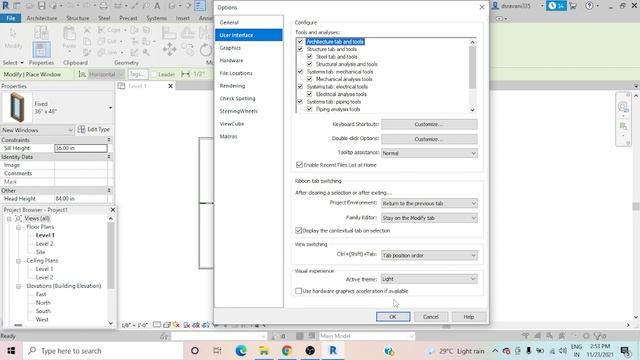Screen dimensions: 640x360
Task: Click the Save icon in quick access toolbar
Action: pyautogui.click(x=42, y=6)
